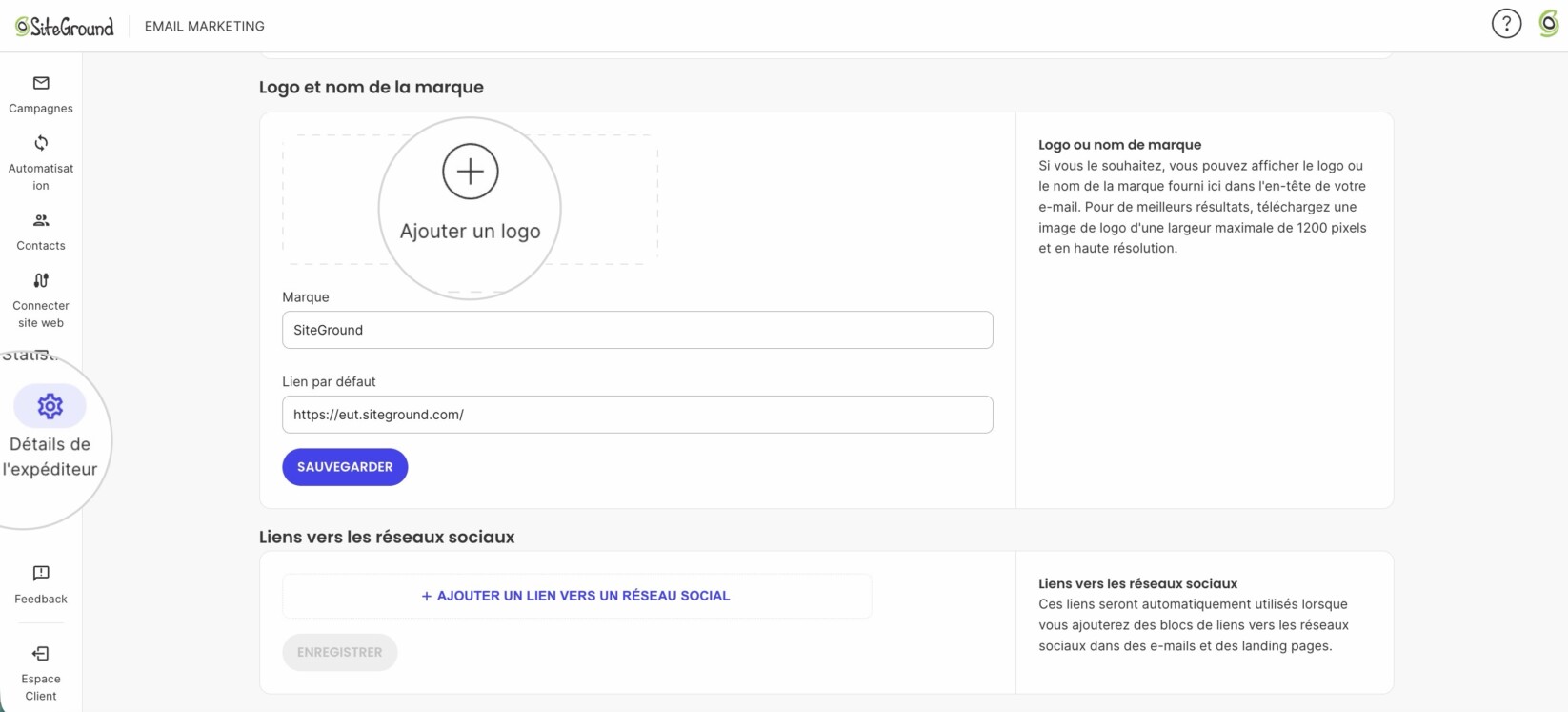The image size is (1568, 712).
Task: Open the help question mark icon
Action: tap(1506, 24)
